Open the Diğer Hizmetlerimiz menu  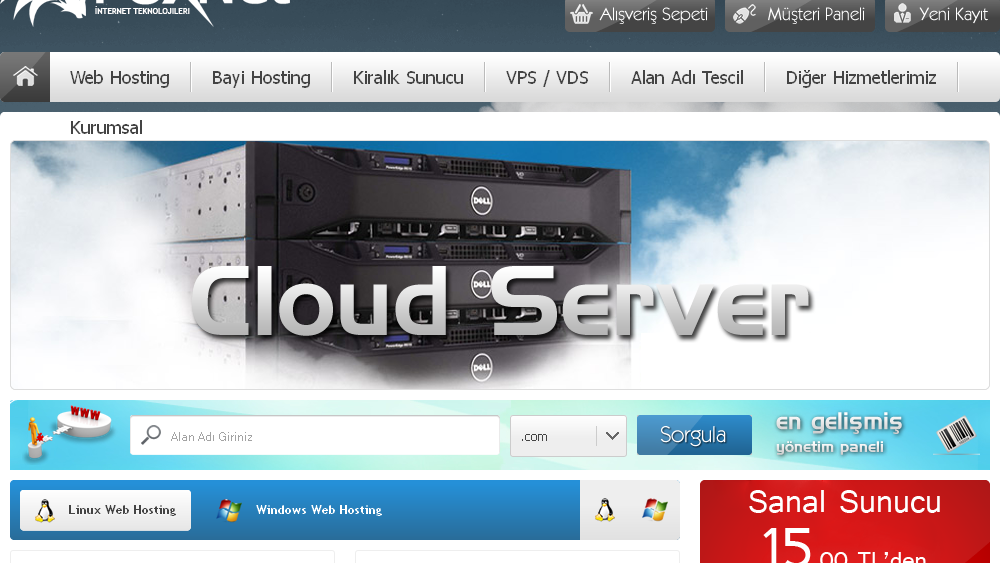click(861, 78)
